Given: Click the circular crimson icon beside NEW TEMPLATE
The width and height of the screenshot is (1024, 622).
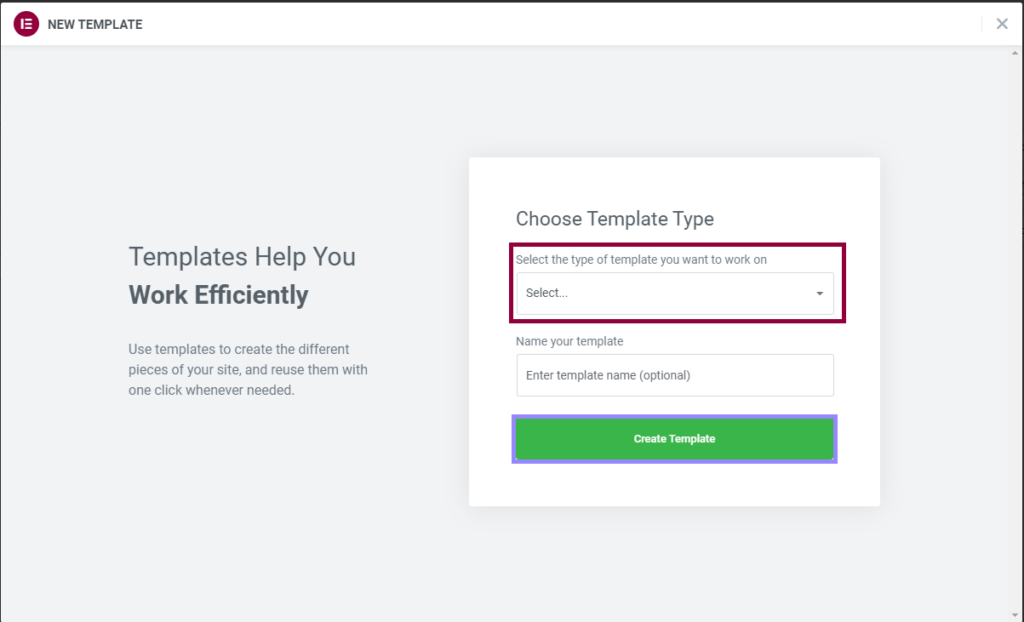Looking at the screenshot, I should [x=25, y=23].
